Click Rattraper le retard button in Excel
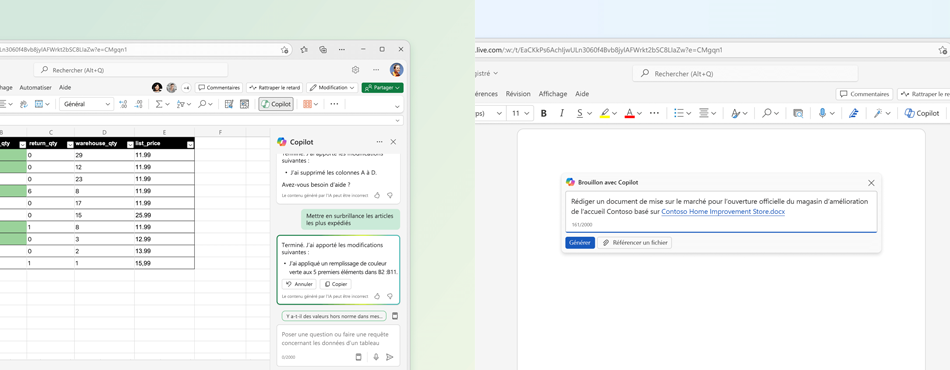This screenshot has height=370, width=950. click(274, 88)
